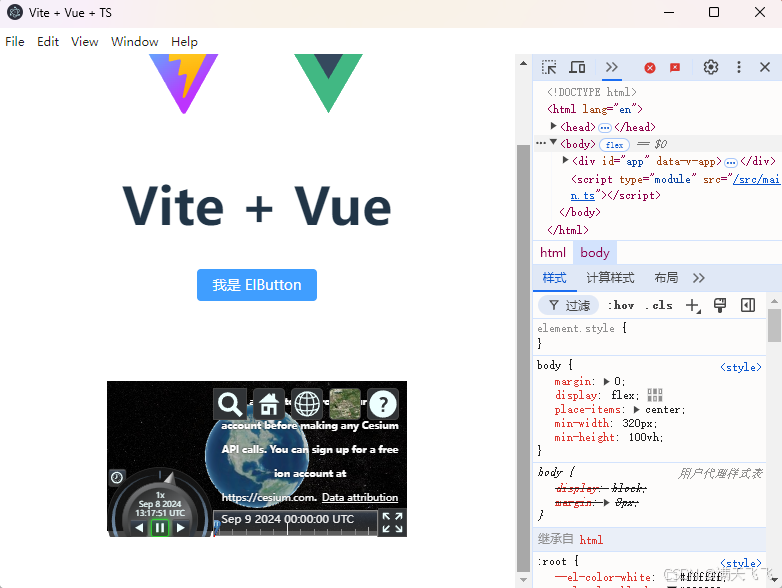The height and width of the screenshot is (588, 782).
Task: Show more style pane tabs chevron
Action: coord(698,278)
